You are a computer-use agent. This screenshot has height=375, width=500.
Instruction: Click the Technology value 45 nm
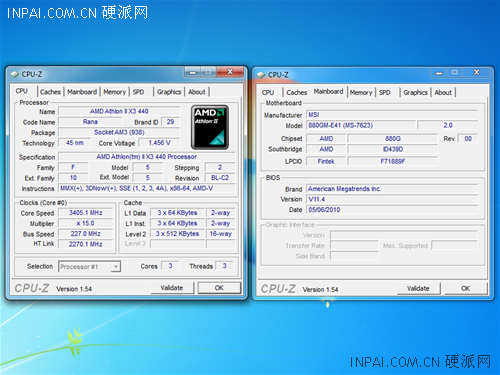pos(75,143)
